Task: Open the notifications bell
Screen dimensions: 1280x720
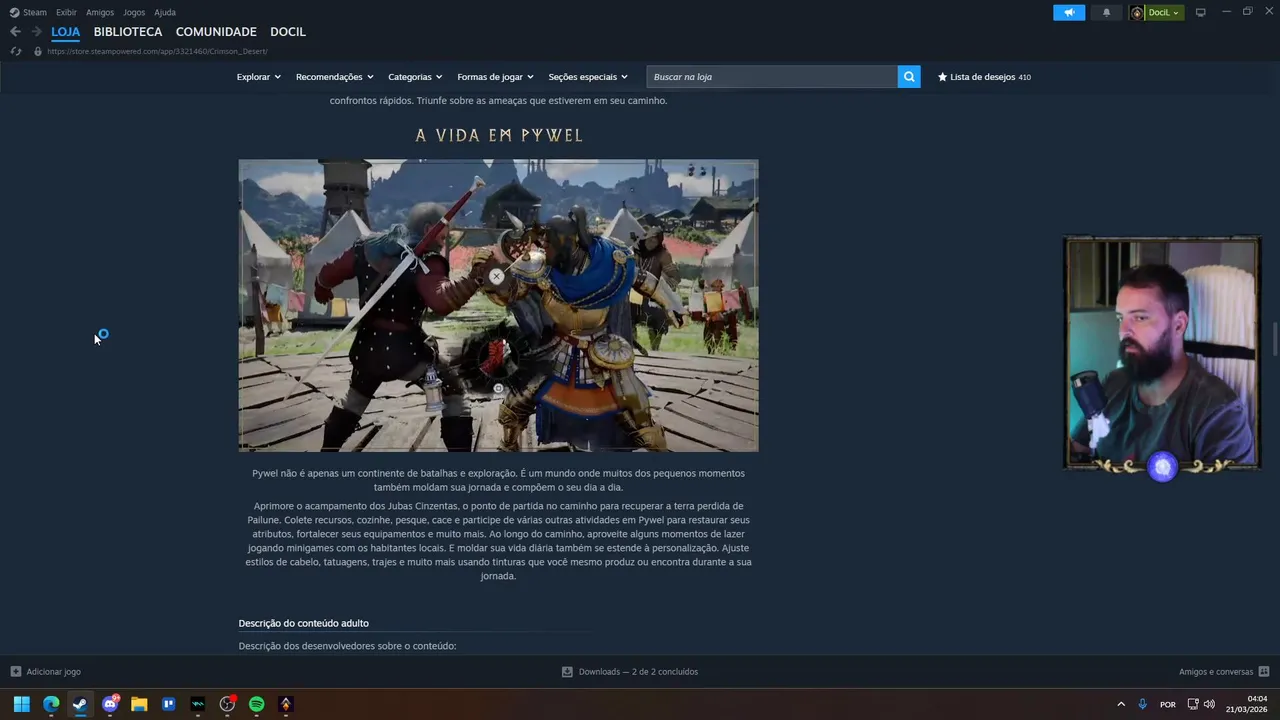Action: click(1106, 12)
